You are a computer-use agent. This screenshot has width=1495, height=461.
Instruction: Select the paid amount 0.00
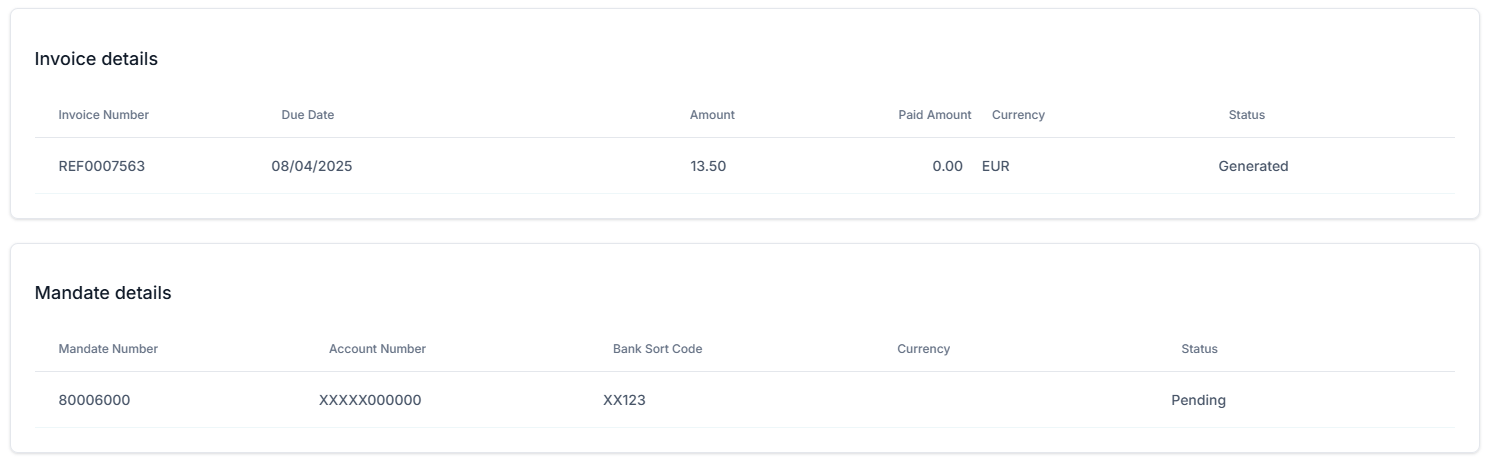tap(947, 166)
